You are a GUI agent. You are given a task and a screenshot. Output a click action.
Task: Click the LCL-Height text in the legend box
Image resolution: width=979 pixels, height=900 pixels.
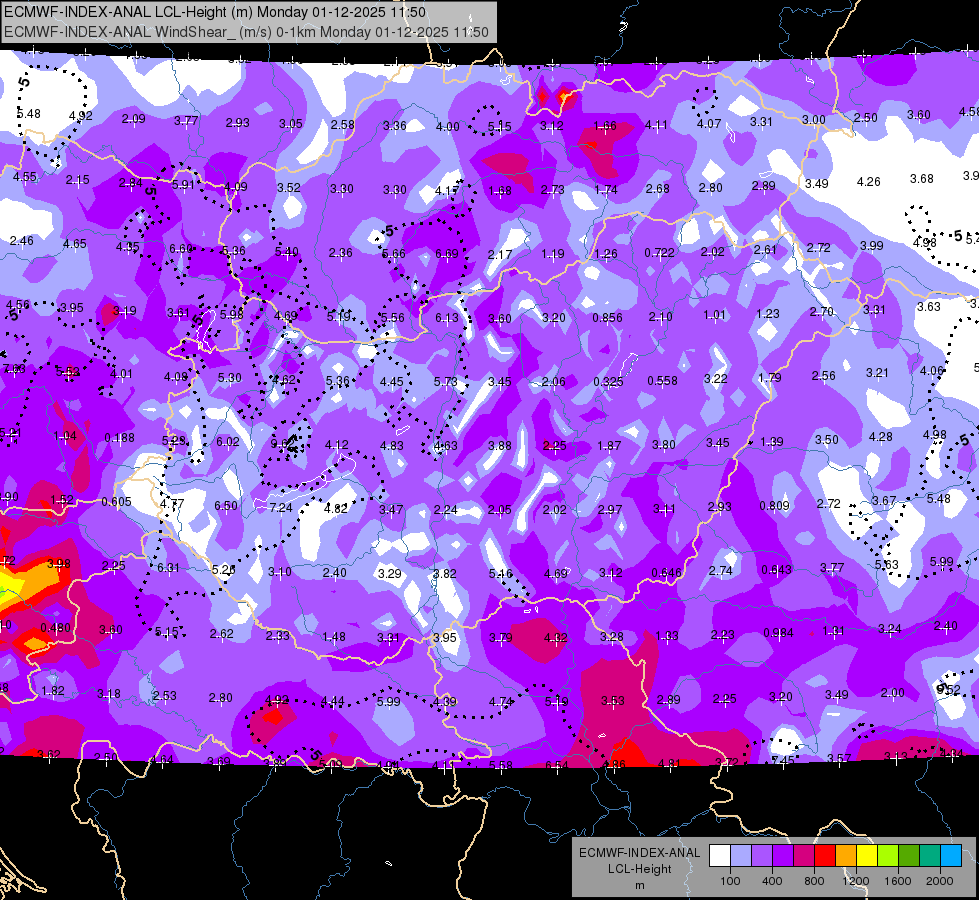[x=639, y=869]
